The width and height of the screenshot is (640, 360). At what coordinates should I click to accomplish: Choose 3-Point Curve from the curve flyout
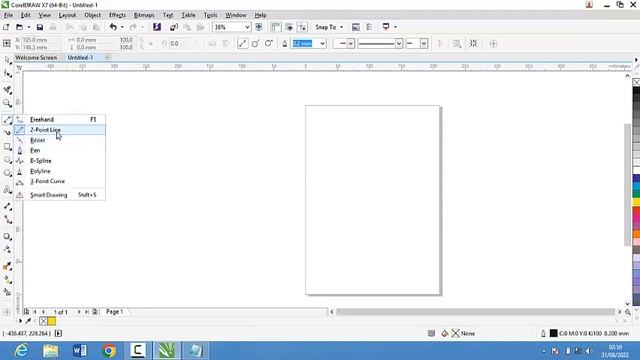[60, 181]
